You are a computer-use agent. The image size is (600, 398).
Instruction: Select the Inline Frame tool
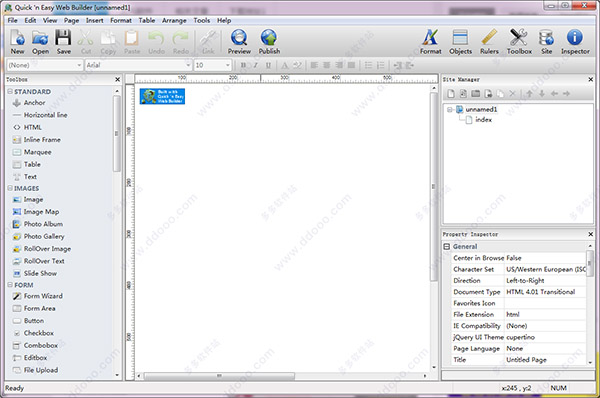[37, 140]
